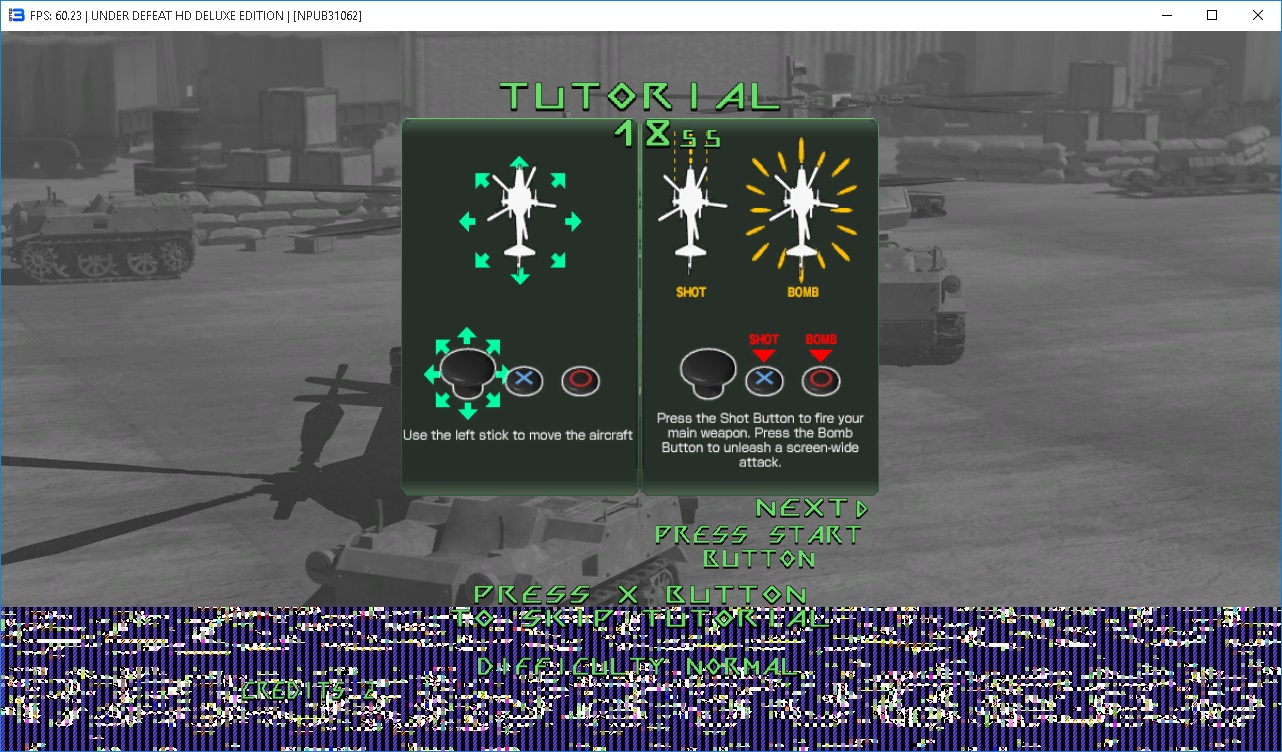Click the emulator app icon in title bar
Screen dimensions: 1282x752
[16, 15]
